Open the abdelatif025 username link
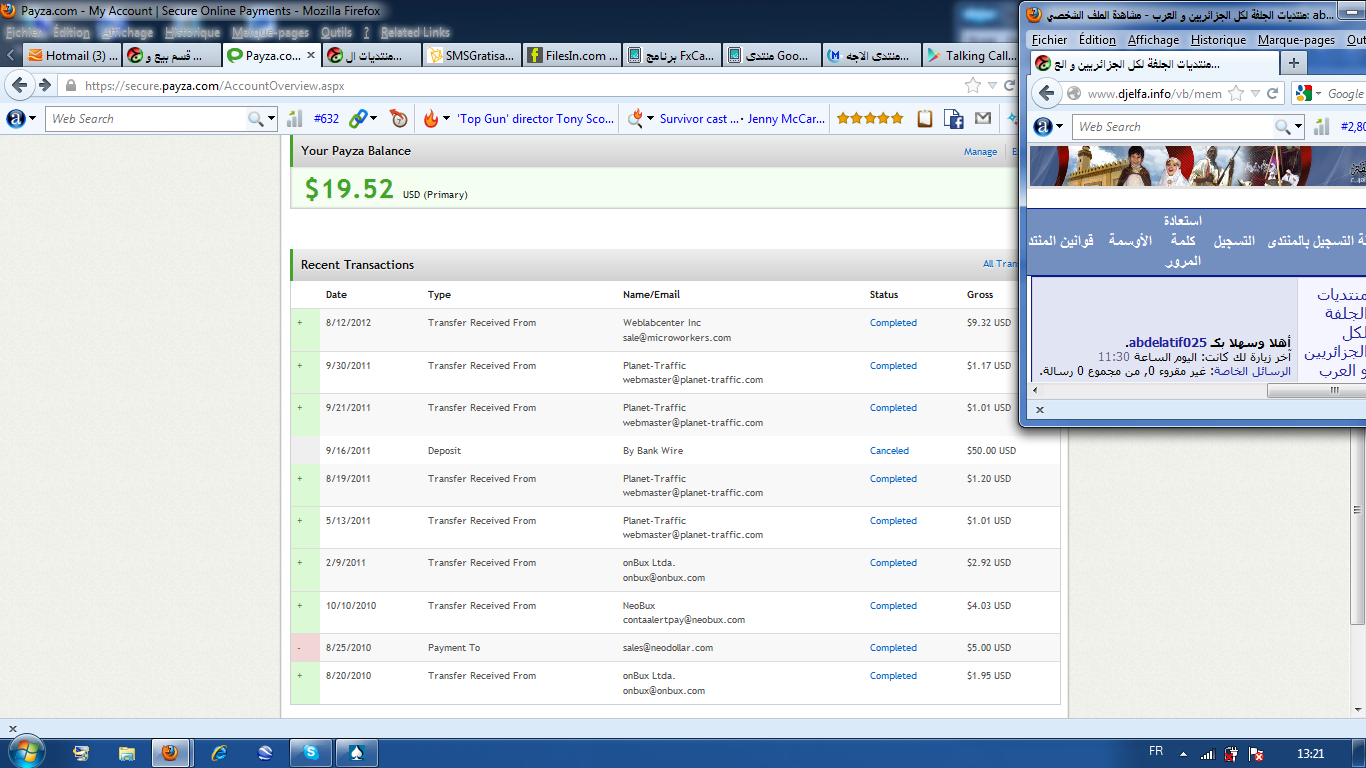The width and height of the screenshot is (1366, 768). click(1167, 342)
